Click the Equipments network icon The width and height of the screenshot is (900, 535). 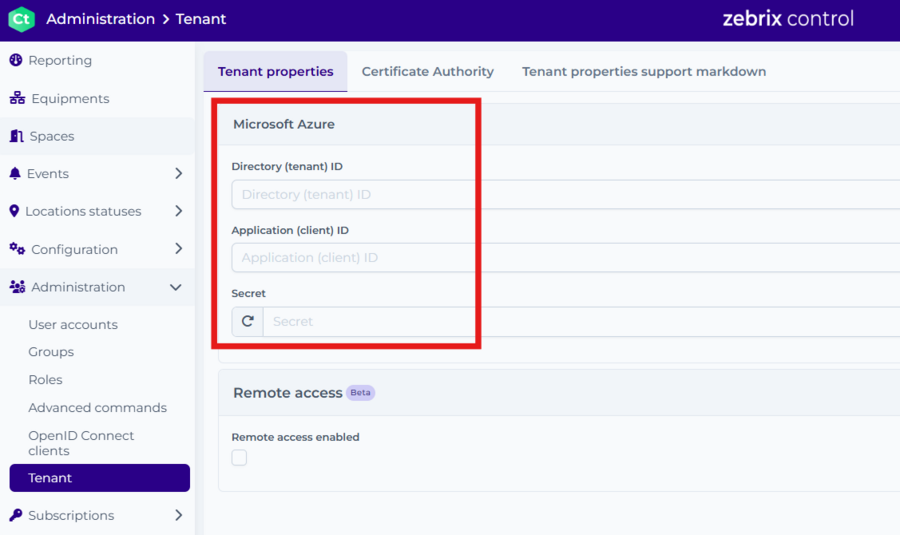[x=17, y=98]
